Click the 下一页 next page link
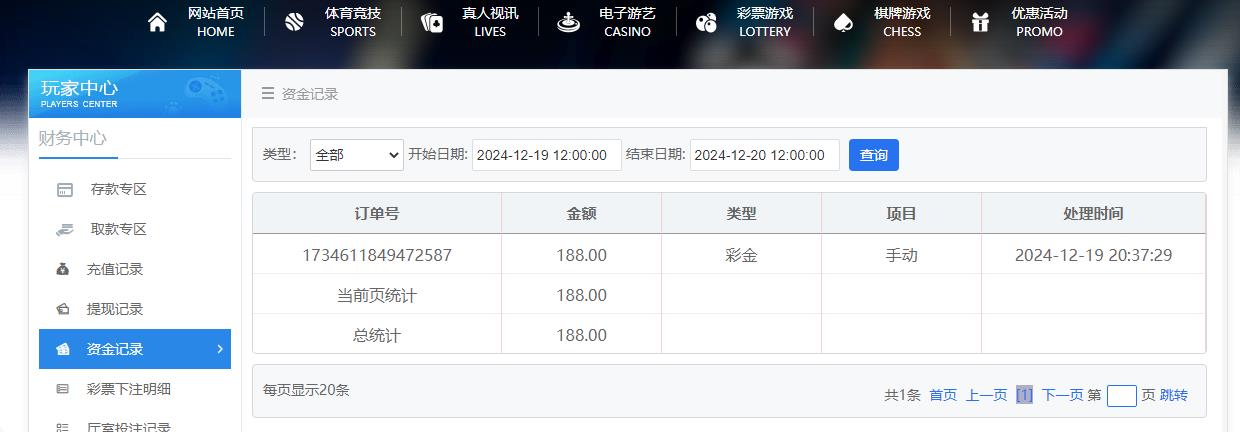The height and width of the screenshot is (432, 1240). tap(1062, 395)
